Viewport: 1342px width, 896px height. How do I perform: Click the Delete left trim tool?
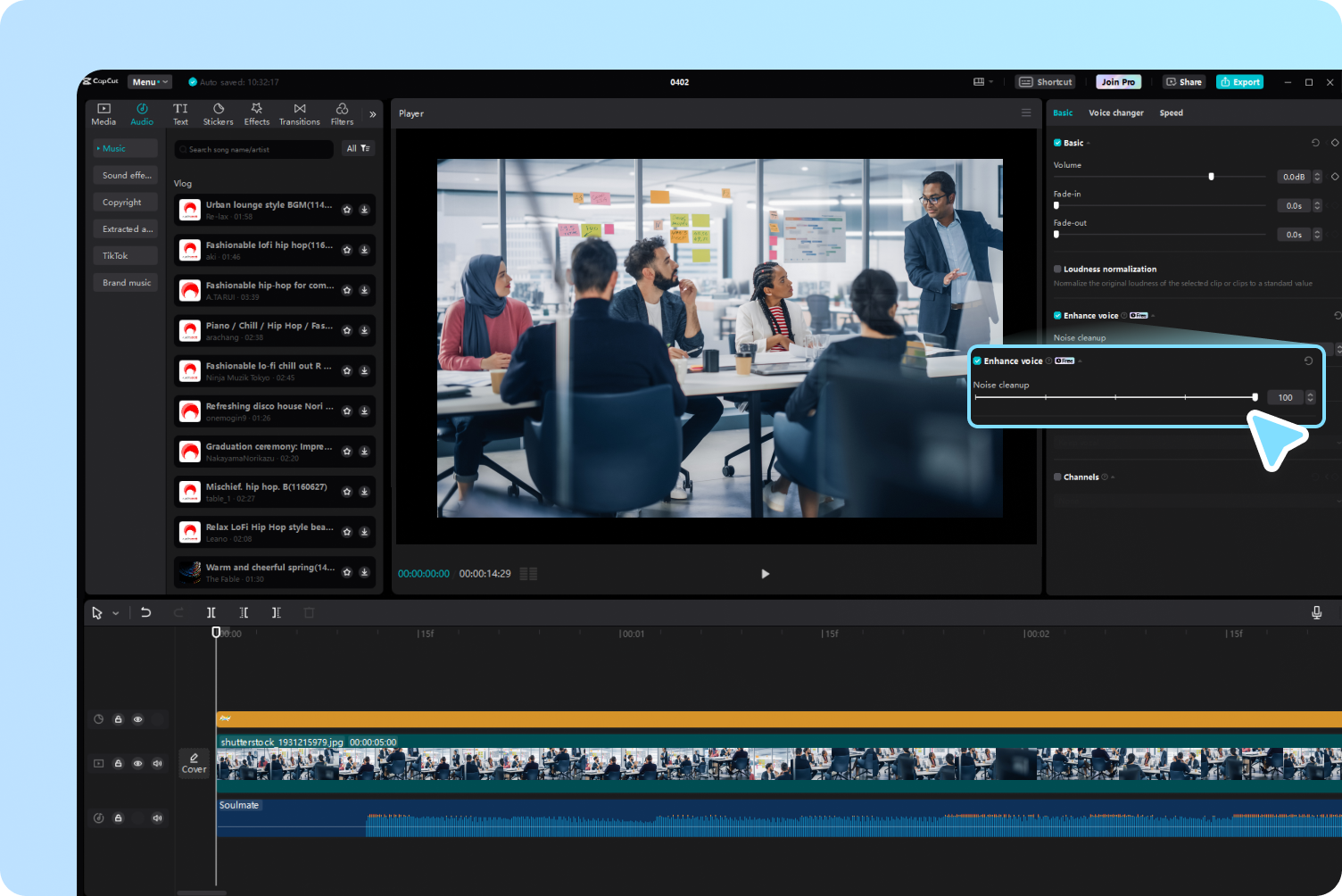pyautogui.click(x=244, y=613)
